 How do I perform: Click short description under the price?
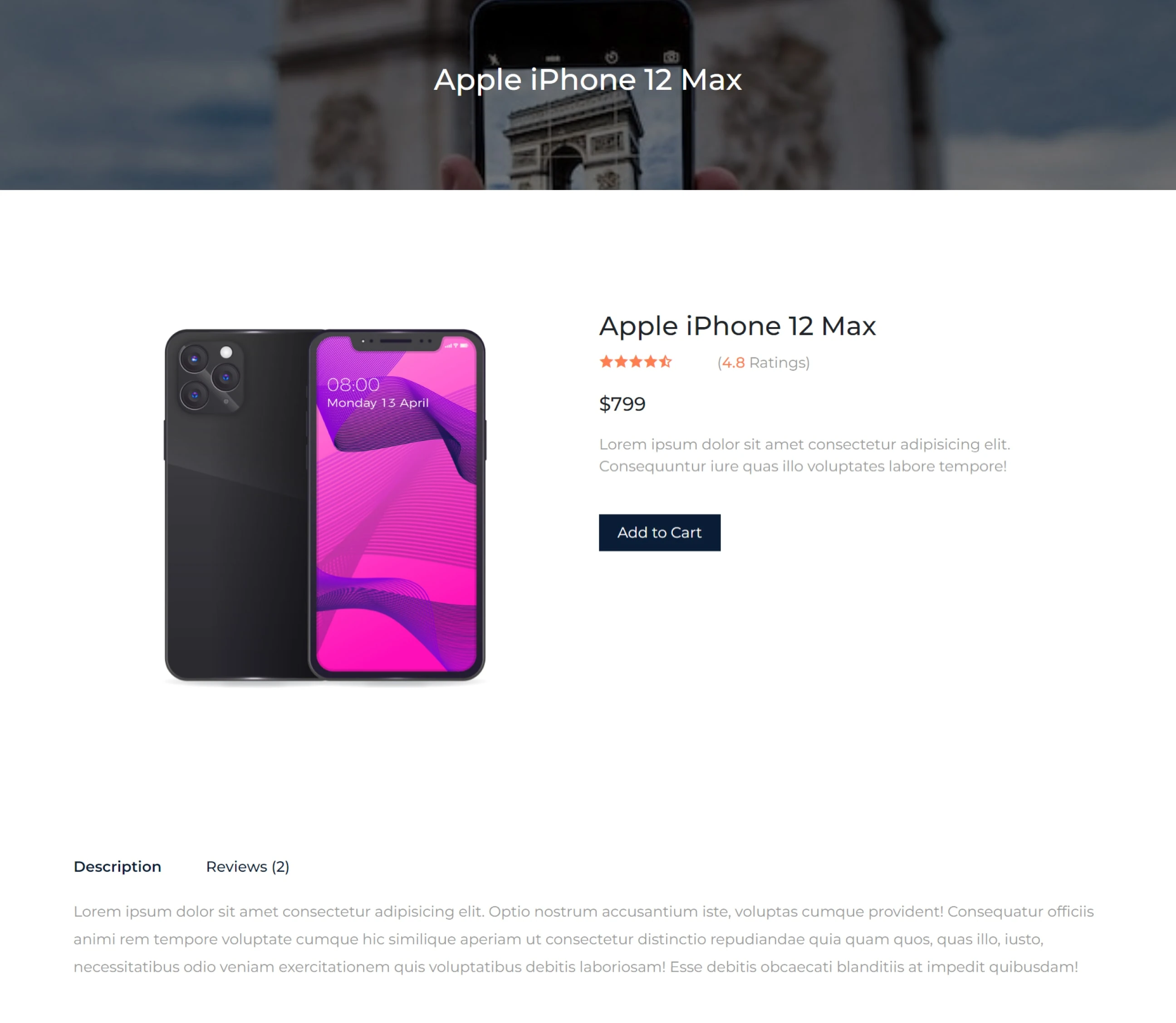click(x=804, y=455)
